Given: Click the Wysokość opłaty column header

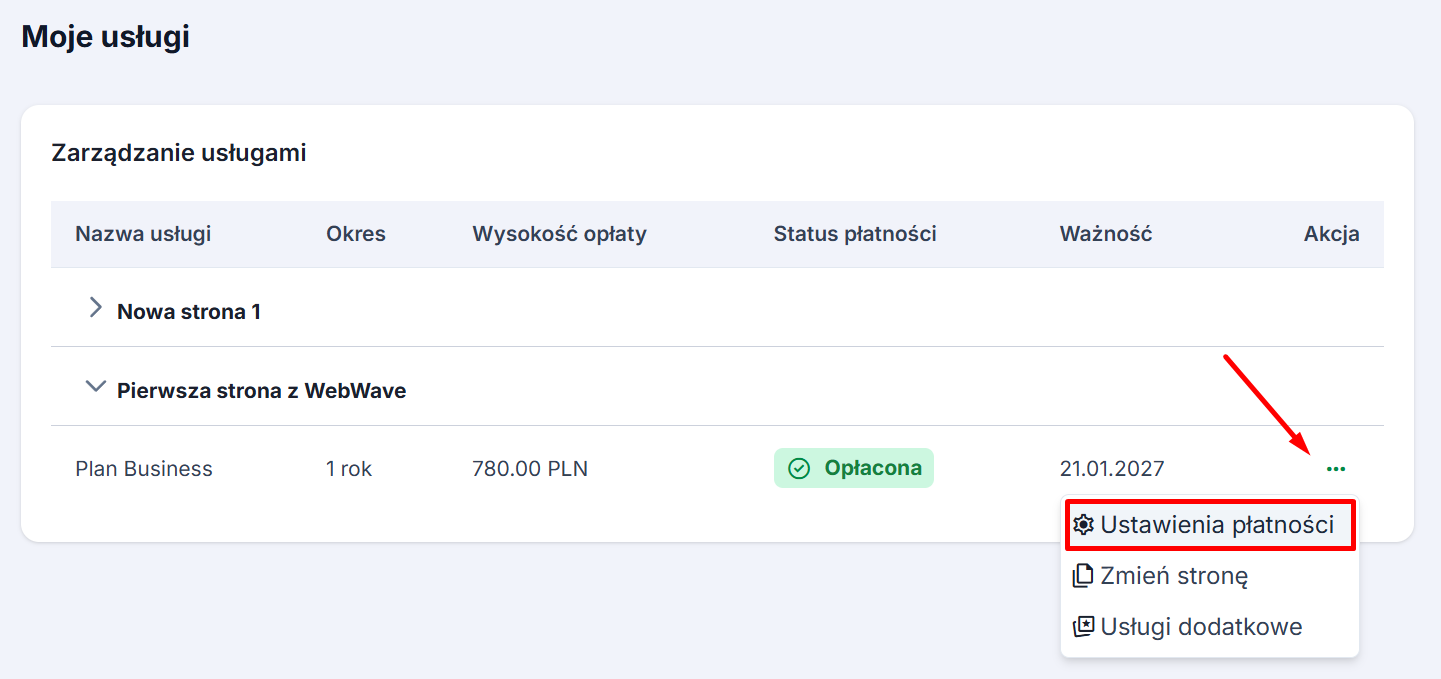Looking at the screenshot, I should [x=559, y=234].
